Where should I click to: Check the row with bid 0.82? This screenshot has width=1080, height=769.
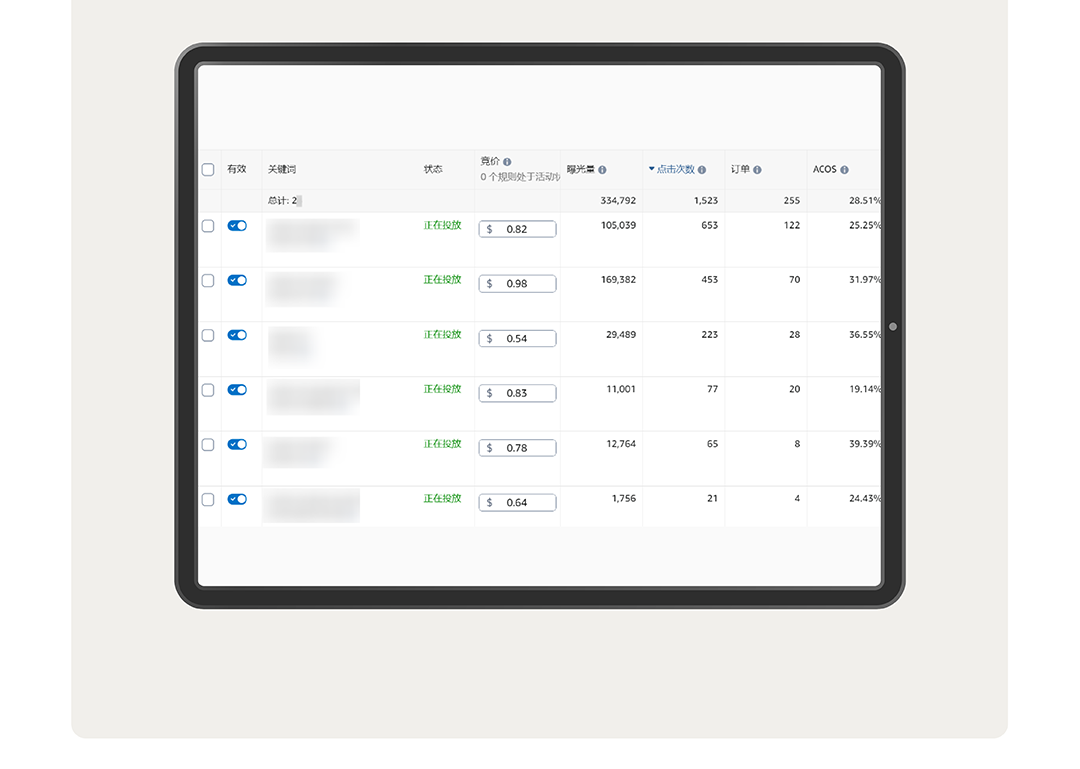[208, 226]
